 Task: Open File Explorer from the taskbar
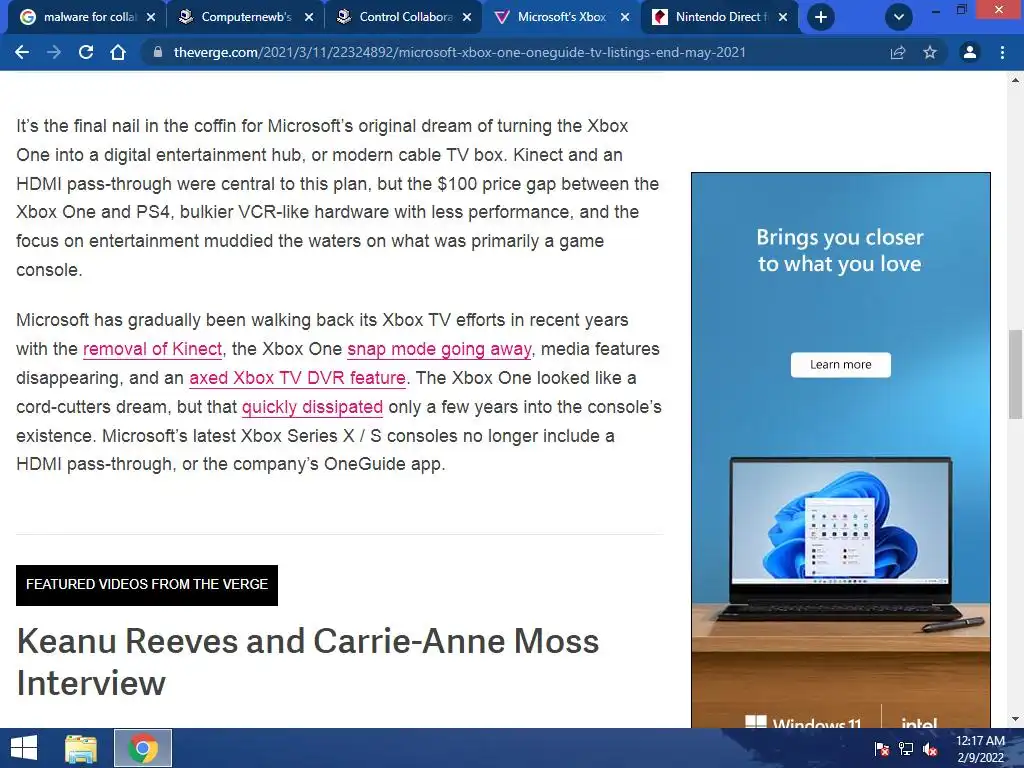pyautogui.click(x=81, y=748)
